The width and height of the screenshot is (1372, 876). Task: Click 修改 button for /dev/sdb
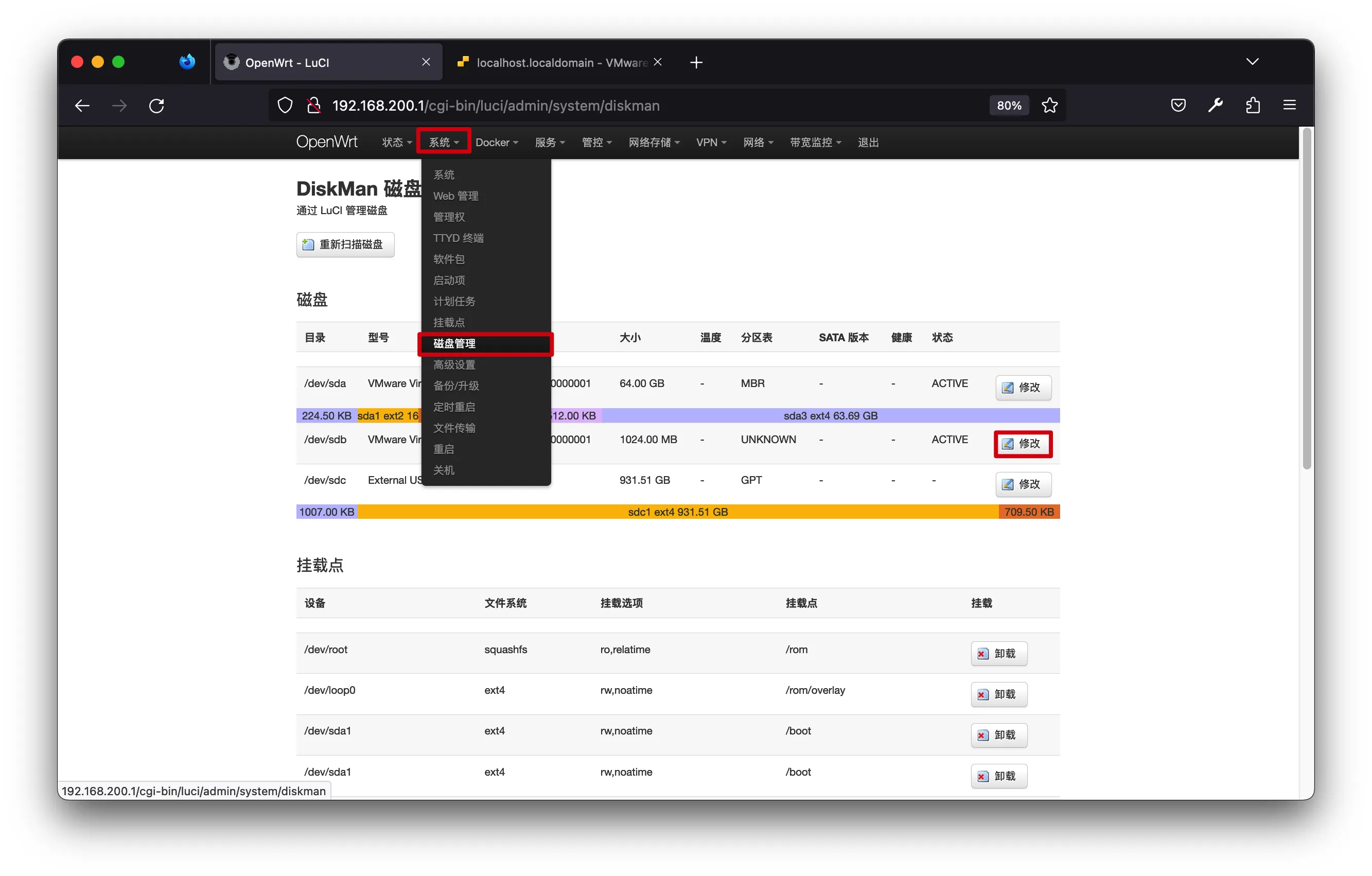[x=1023, y=444]
